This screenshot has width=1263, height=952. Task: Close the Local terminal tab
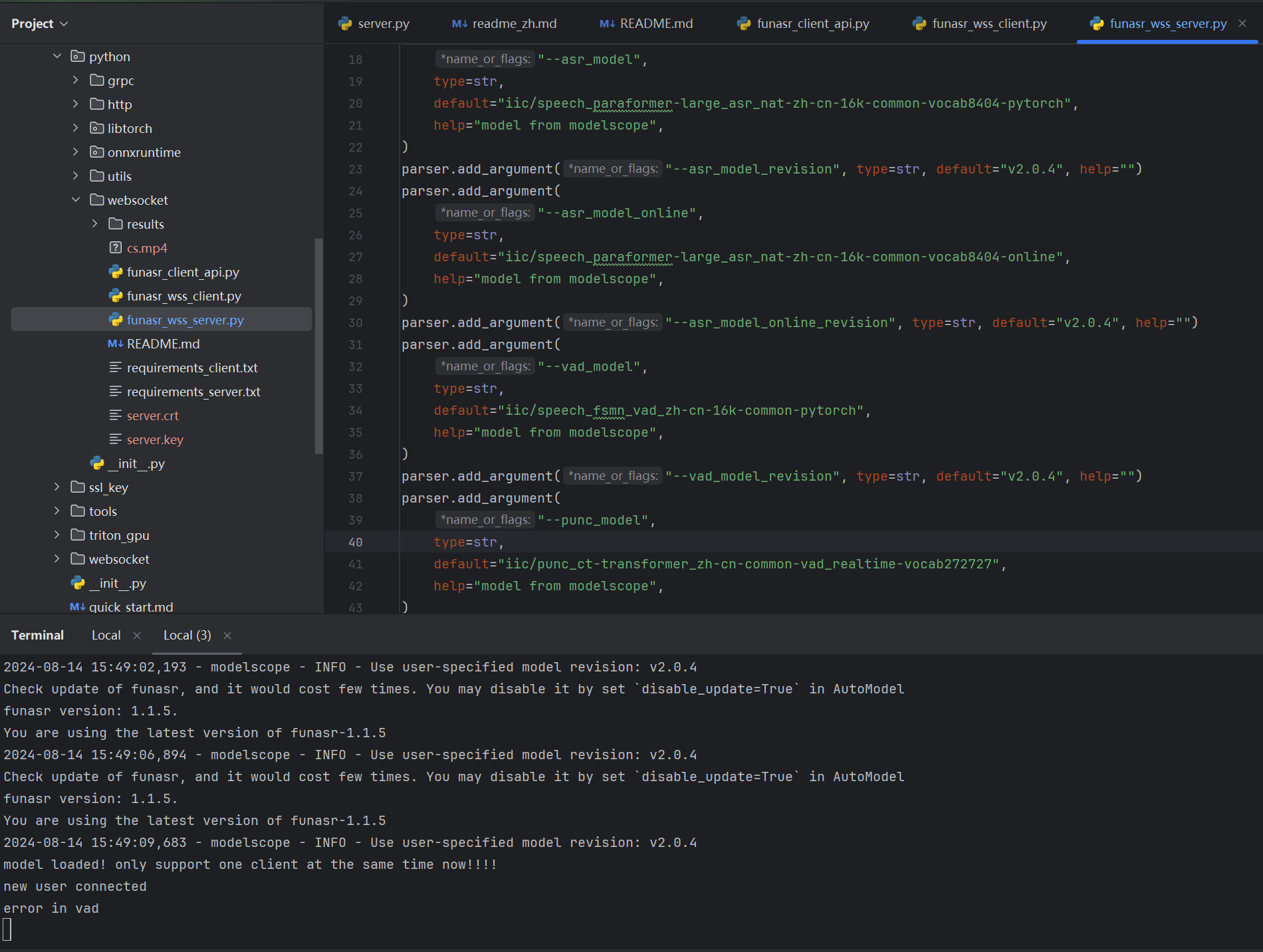click(x=137, y=636)
